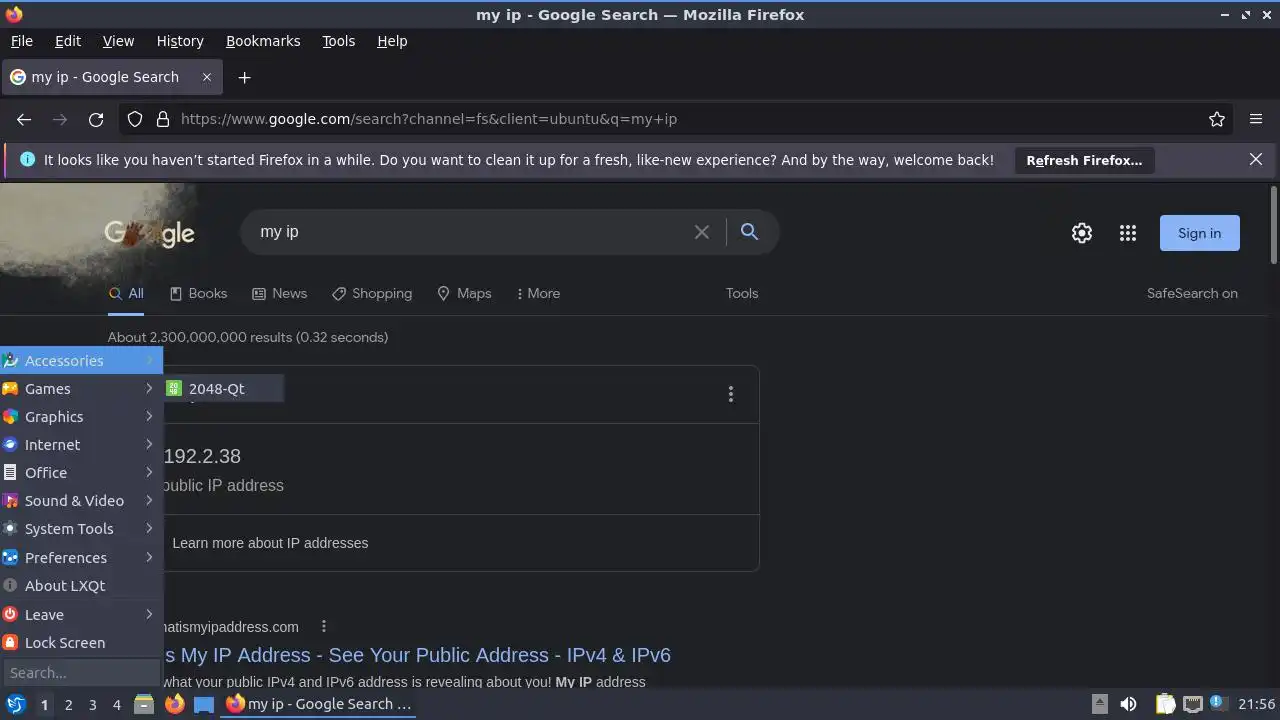Viewport: 1280px width, 720px height.
Task: Open the network status tray icon
Action: [1192, 704]
